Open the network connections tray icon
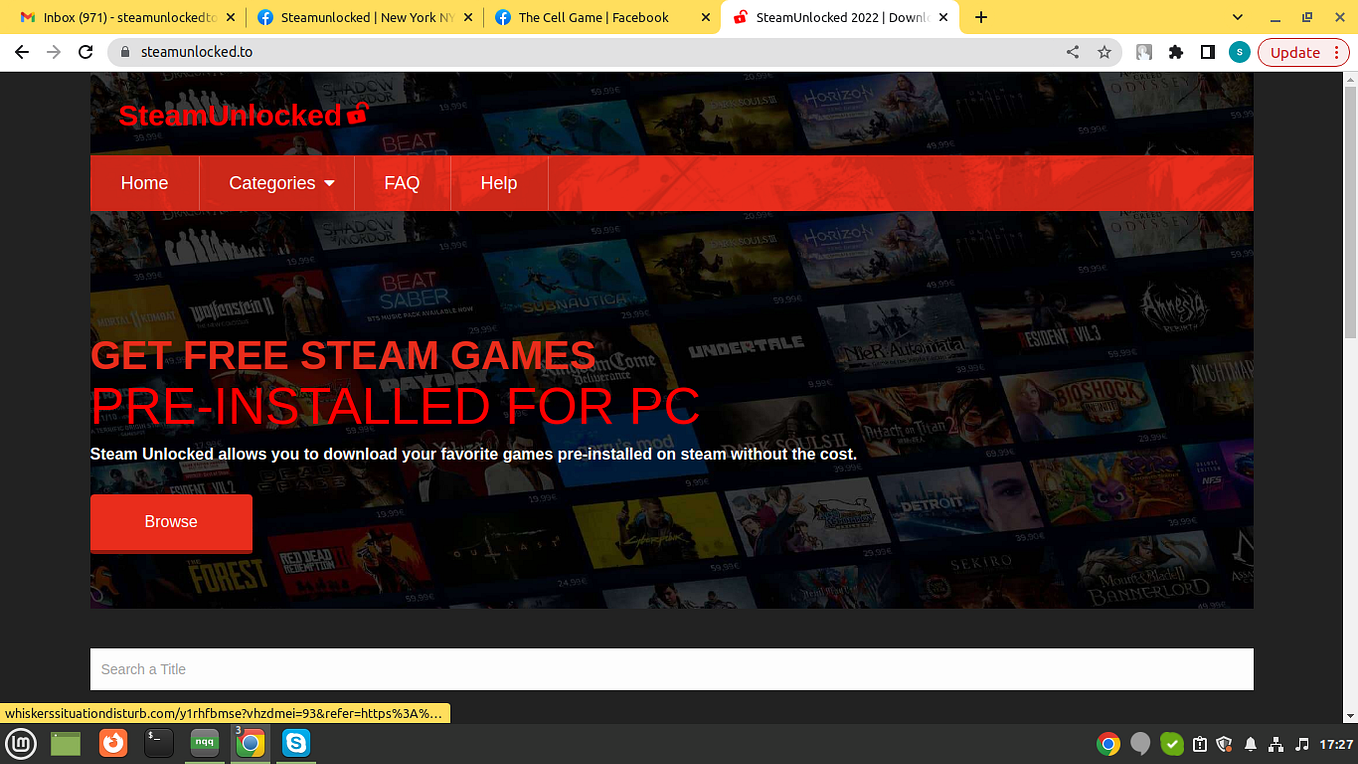The width and height of the screenshot is (1358, 764). (x=1276, y=744)
